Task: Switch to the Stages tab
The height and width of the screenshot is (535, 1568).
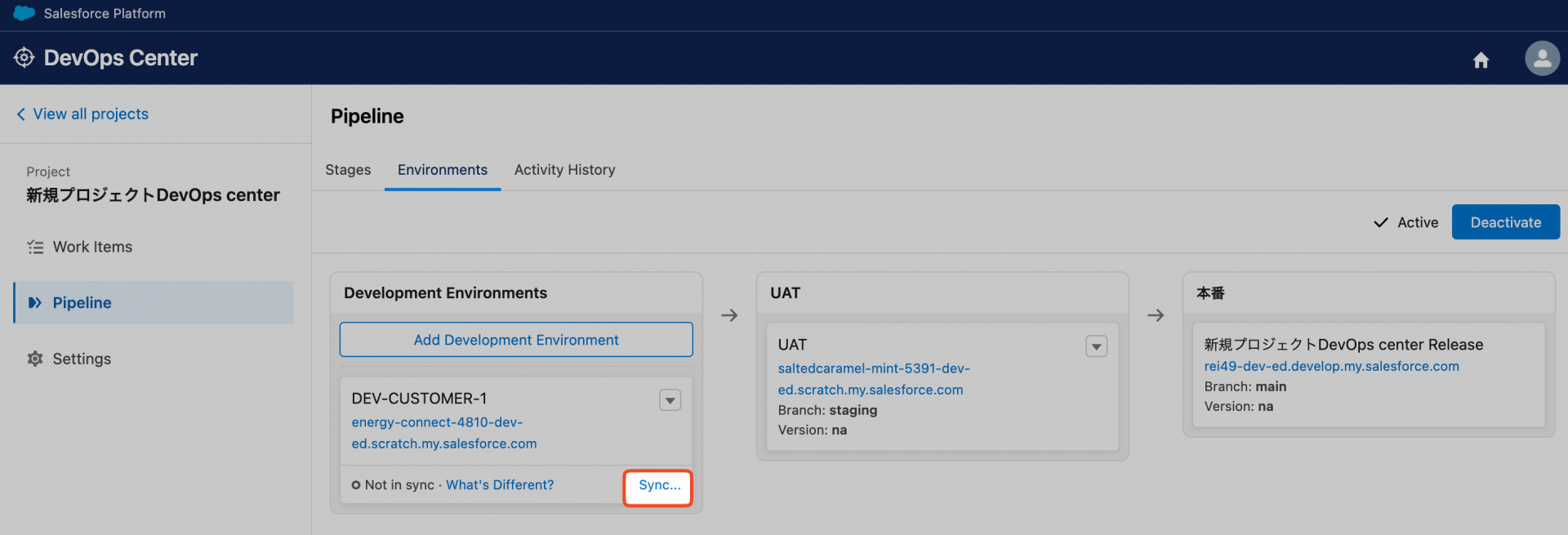Action: [348, 170]
